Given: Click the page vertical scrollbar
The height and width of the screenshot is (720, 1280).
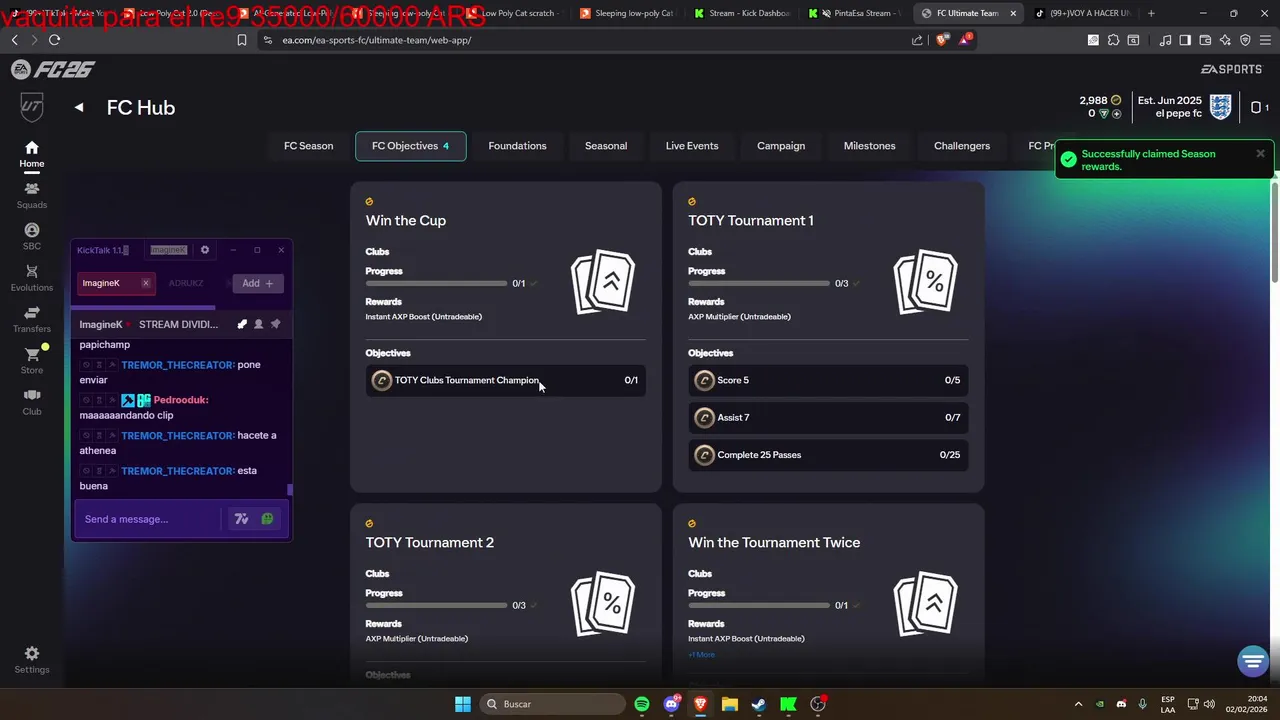Looking at the screenshot, I should pos(1275,231).
